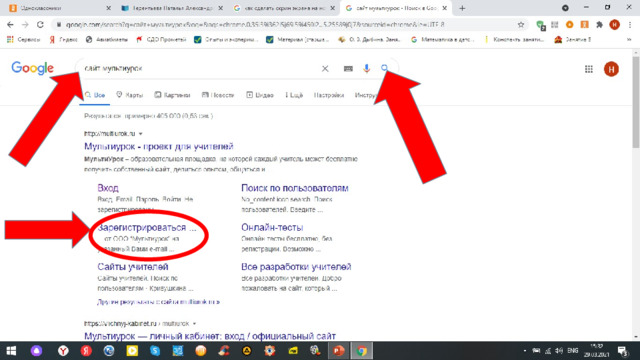640x360 pixels.
Task: Open the Все разработки учителей sitelink
Action: coord(296,267)
